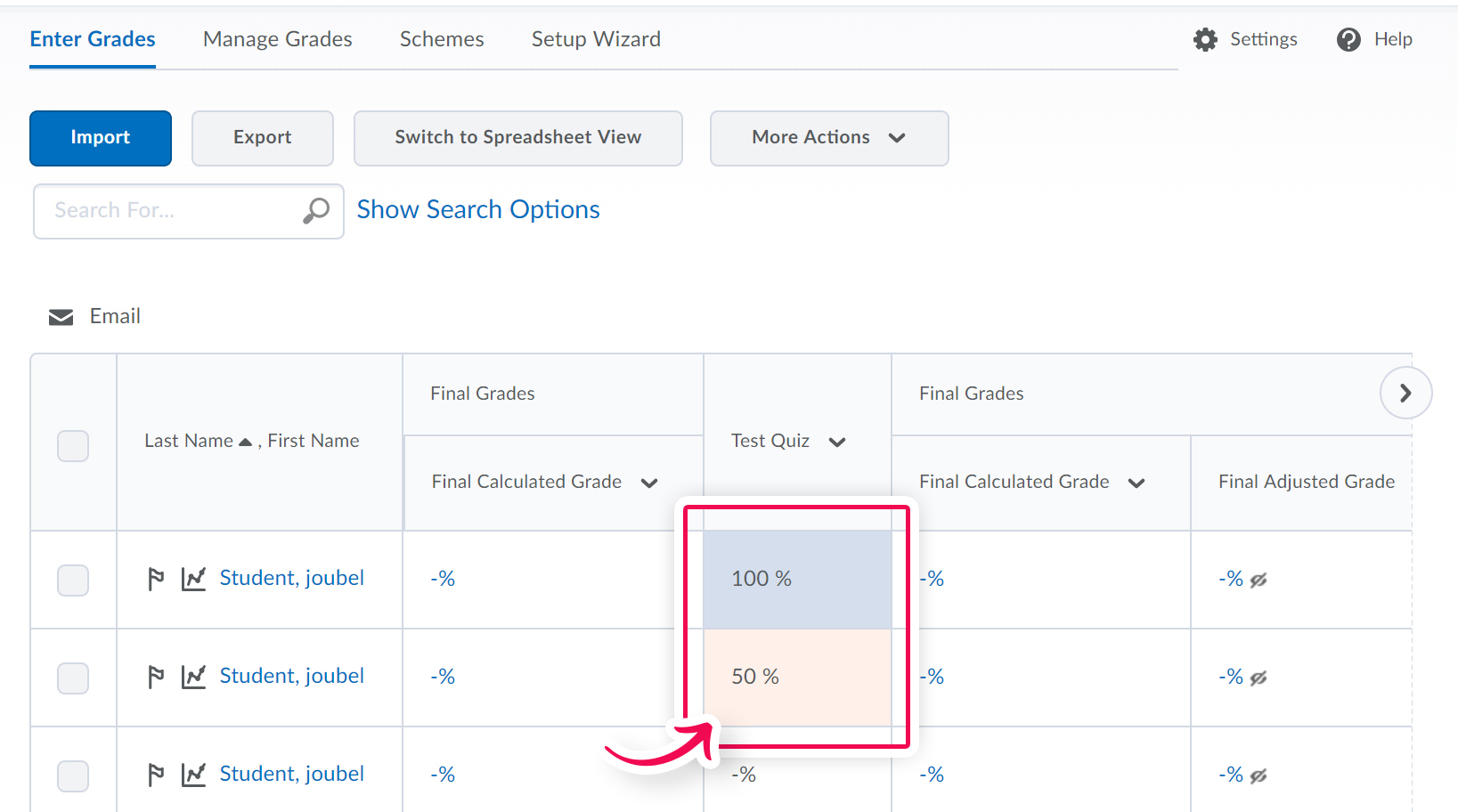
Task: Expand the More Actions menu
Action: point(827,138)
